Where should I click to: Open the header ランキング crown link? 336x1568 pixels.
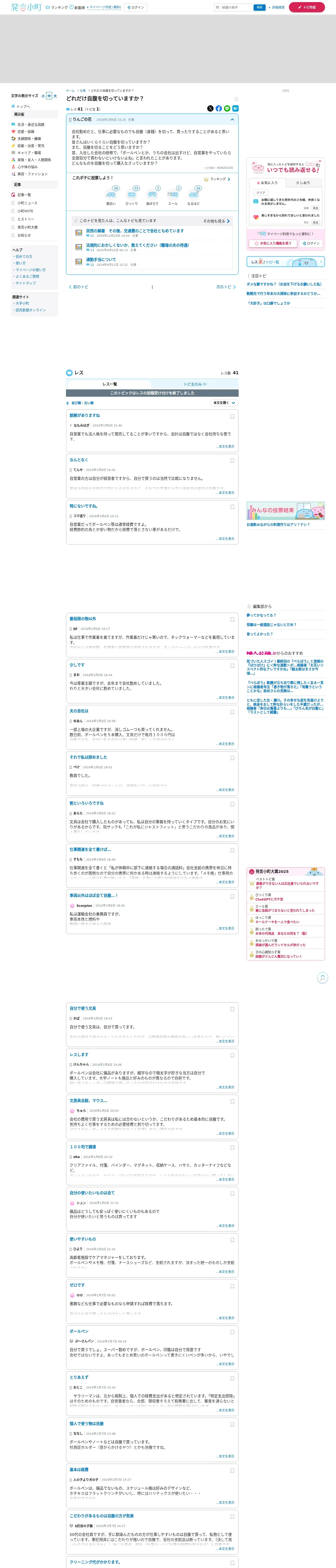57,7
